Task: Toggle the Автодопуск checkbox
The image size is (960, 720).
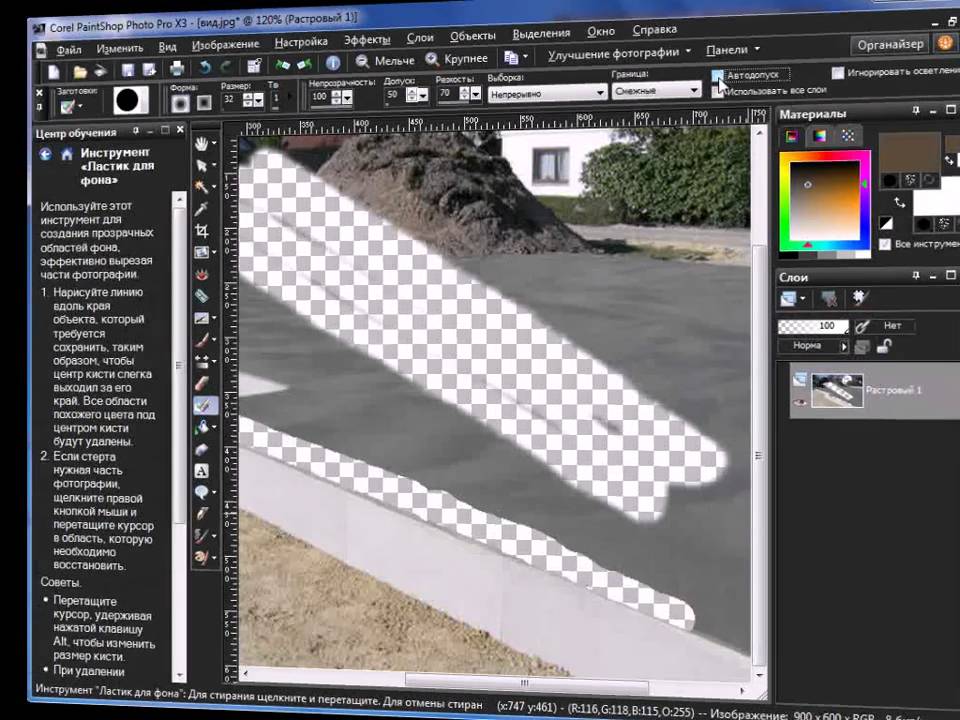Action: 717,75
